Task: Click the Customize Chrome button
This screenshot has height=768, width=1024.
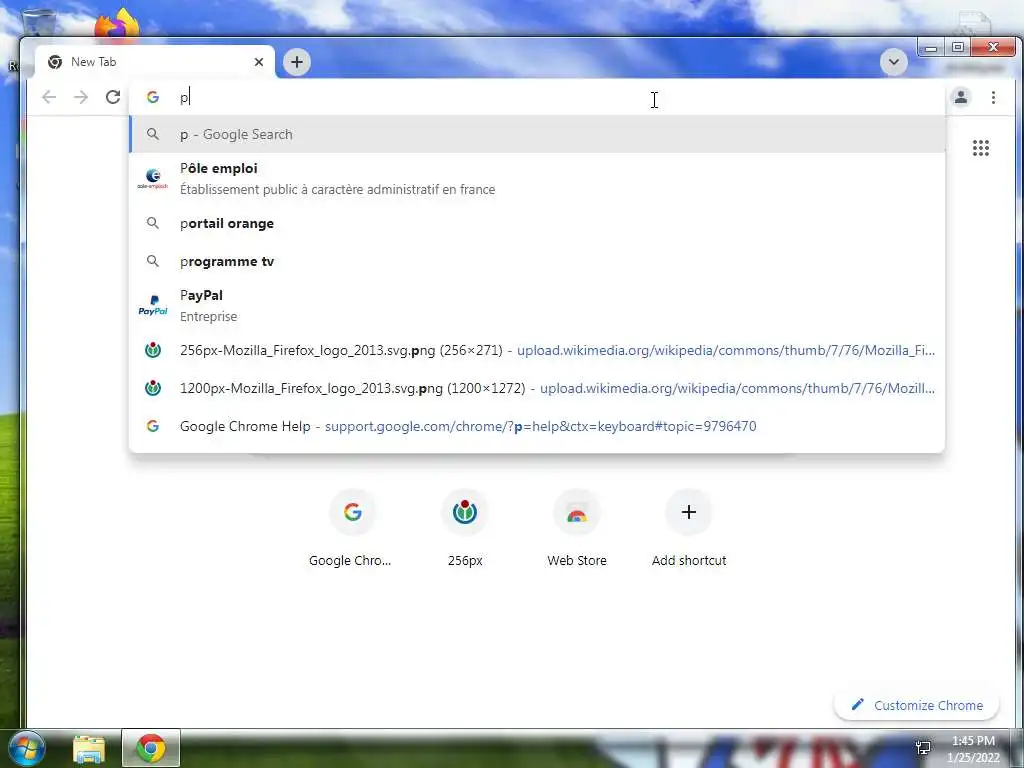Action: [916, 705]
